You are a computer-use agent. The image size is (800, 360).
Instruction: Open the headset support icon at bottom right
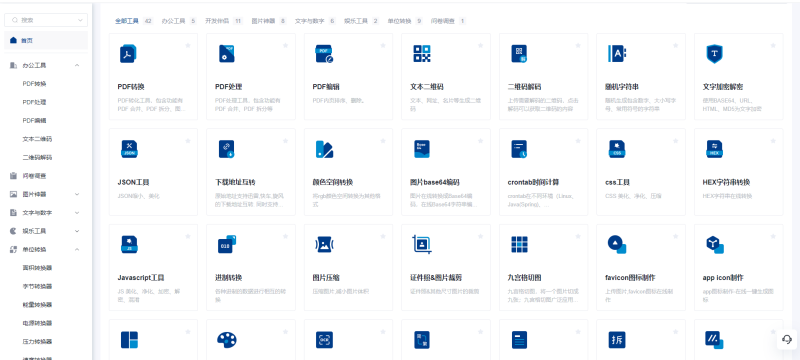point(787,340)
